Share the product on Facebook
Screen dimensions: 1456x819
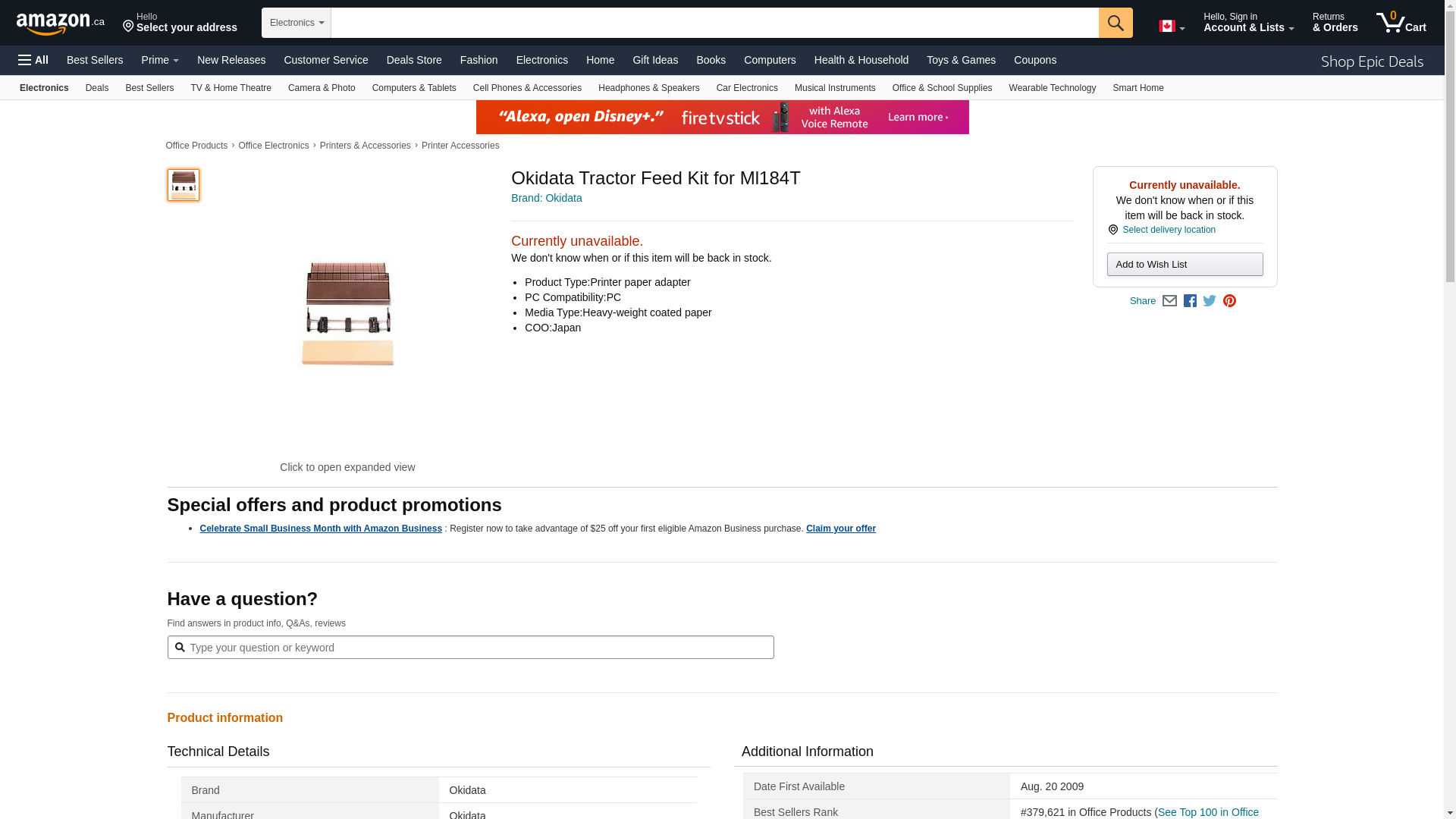[x=1190, y=301]
